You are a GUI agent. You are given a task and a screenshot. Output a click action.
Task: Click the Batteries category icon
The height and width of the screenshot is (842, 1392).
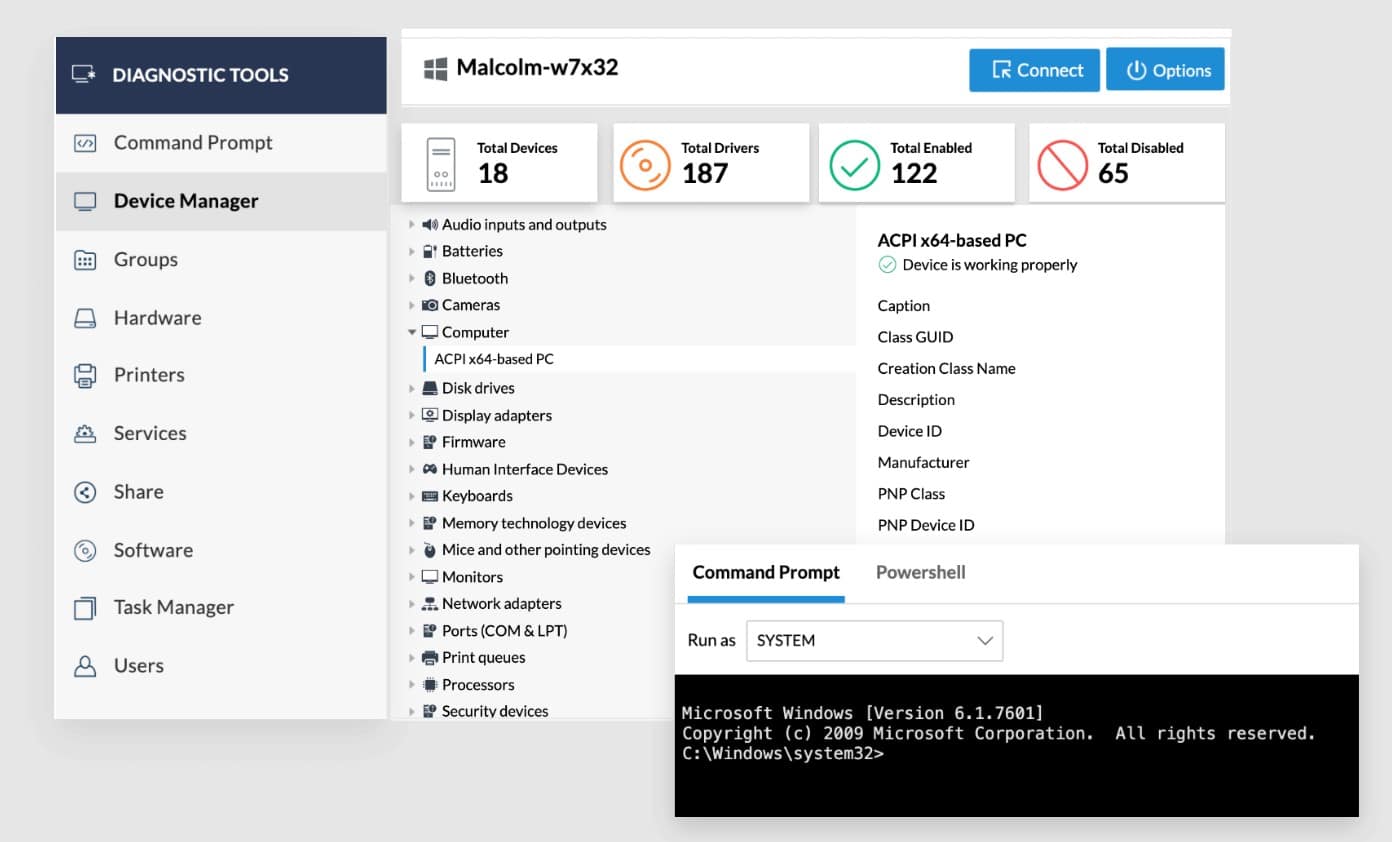click(430, 252)
